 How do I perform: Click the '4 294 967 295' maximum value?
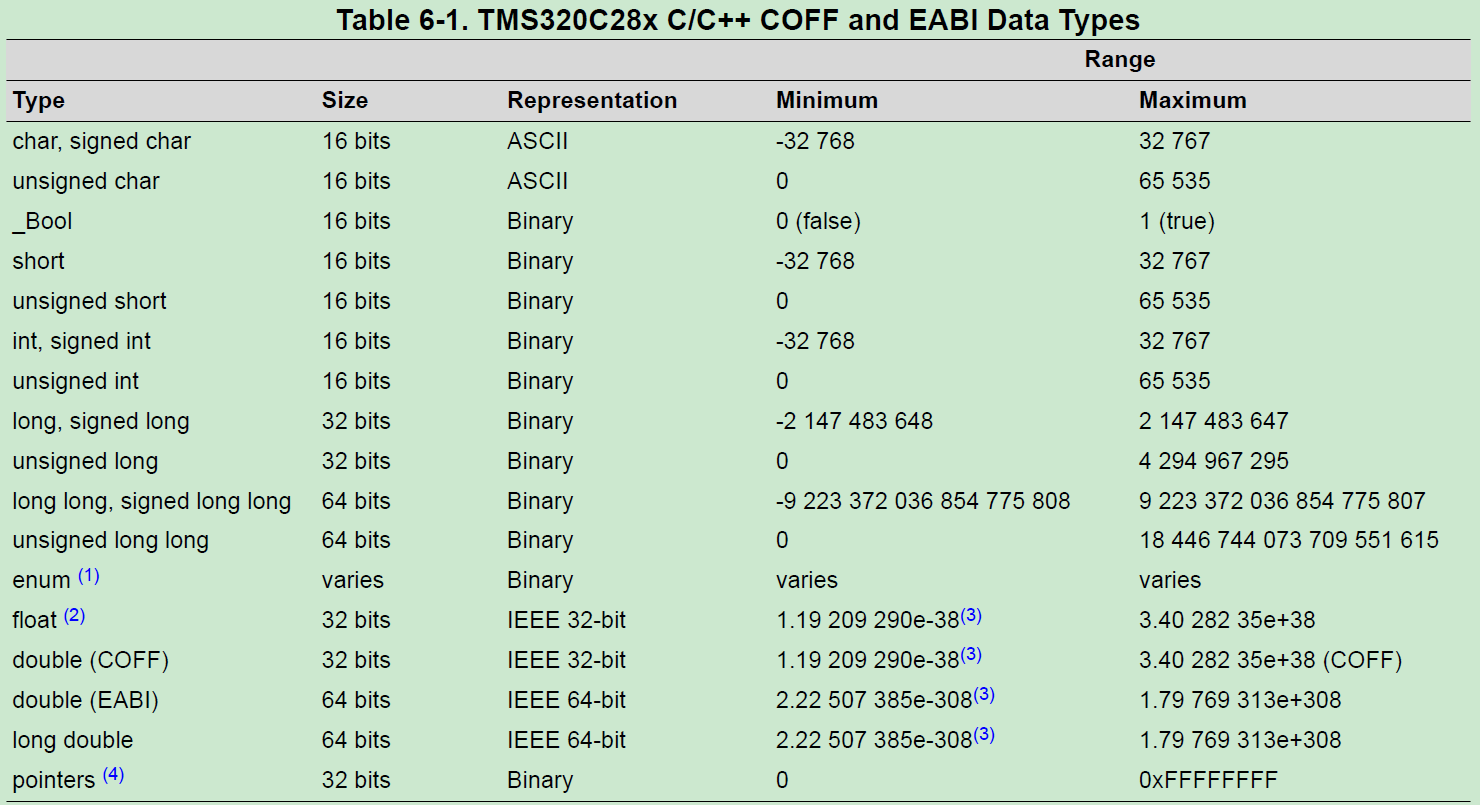[1214, 461]
